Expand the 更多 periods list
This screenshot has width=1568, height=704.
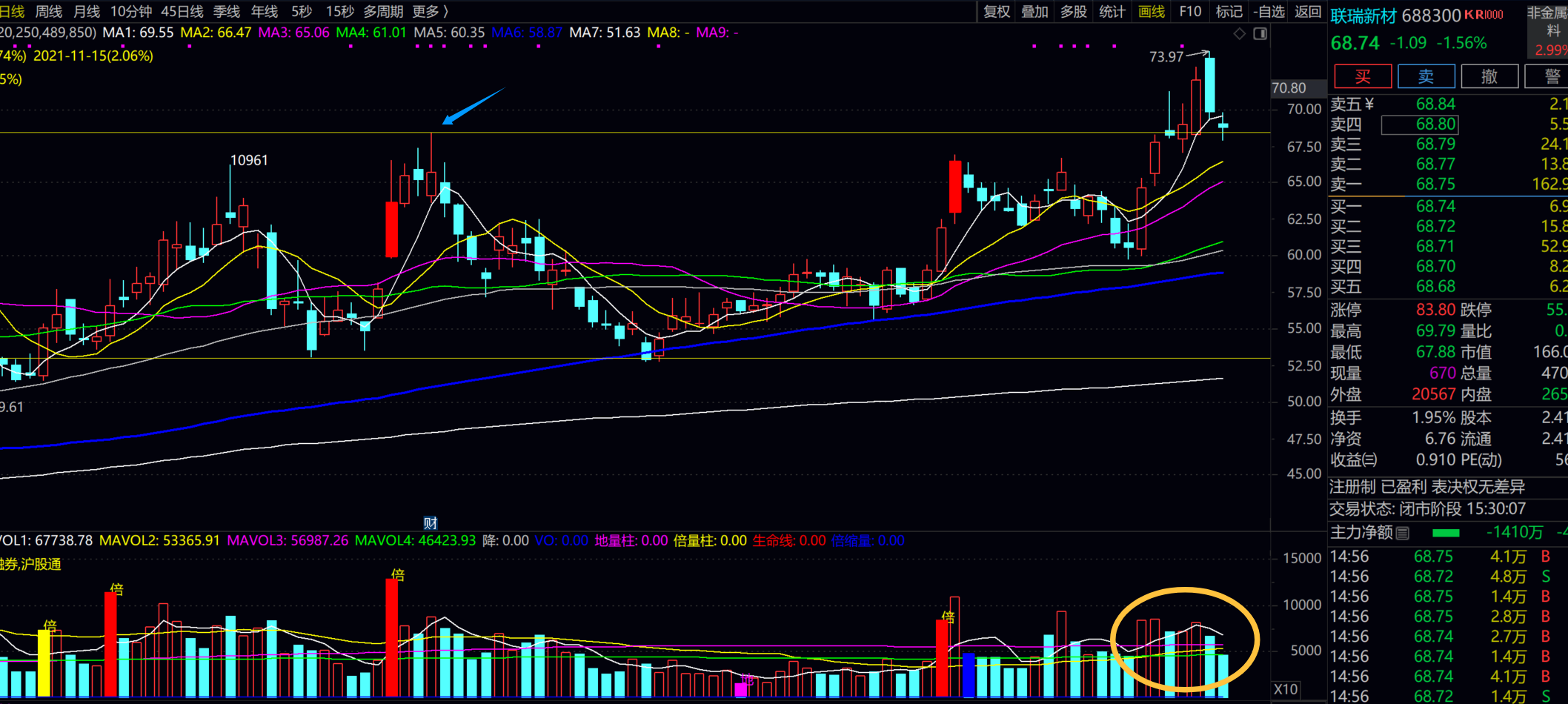430,12
